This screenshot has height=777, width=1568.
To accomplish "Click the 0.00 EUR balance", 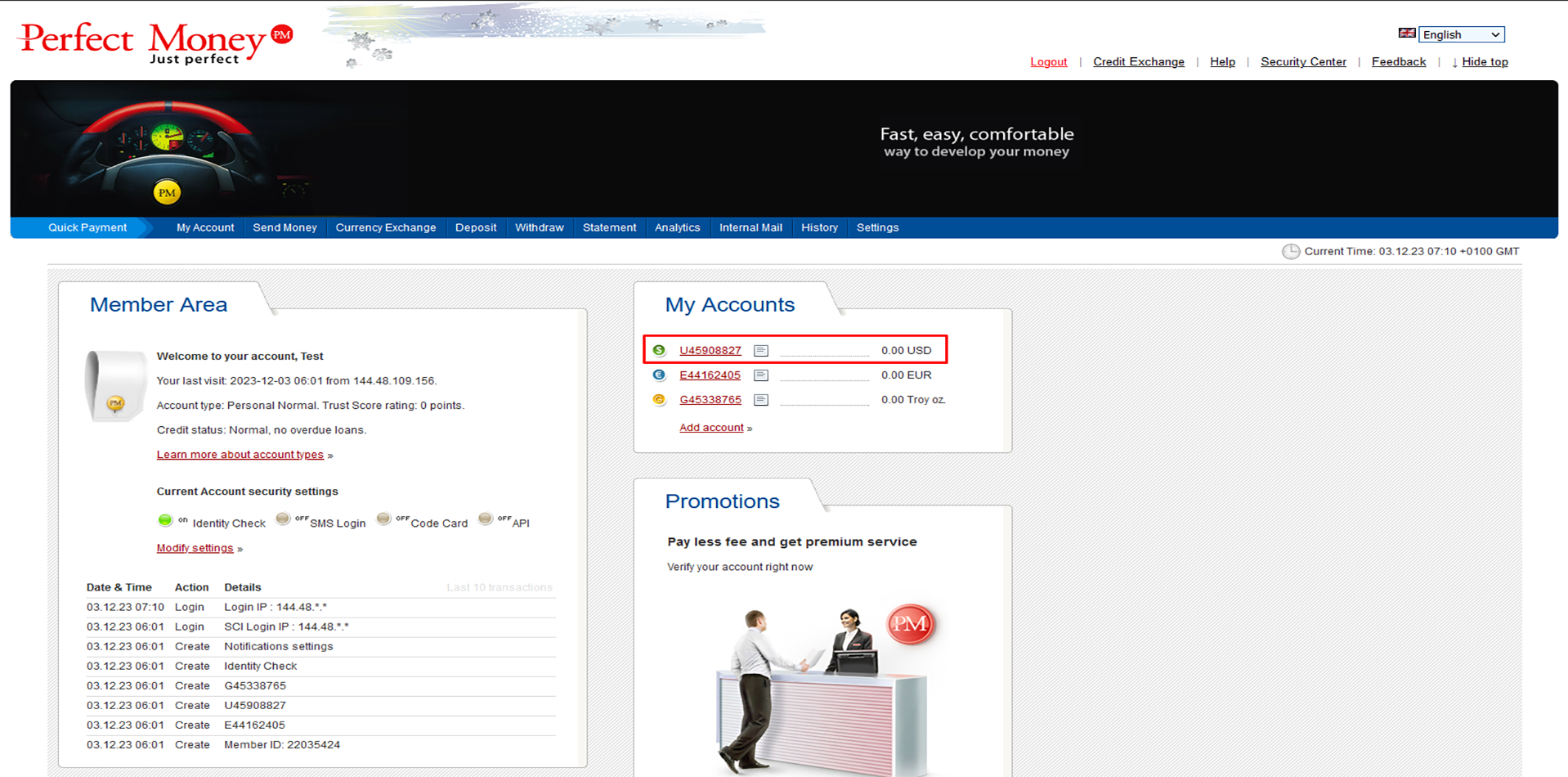I will click(906, 375).
